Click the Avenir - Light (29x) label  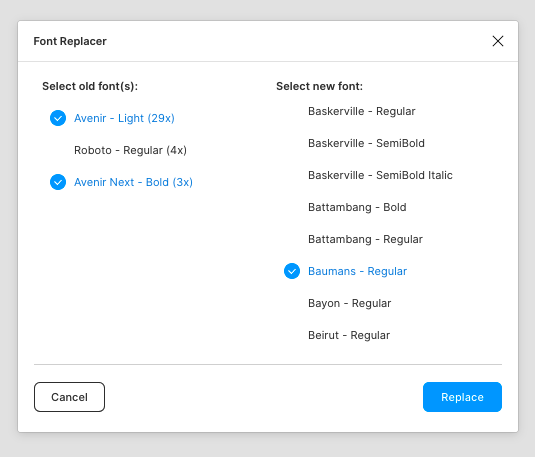tap(124, 118)
